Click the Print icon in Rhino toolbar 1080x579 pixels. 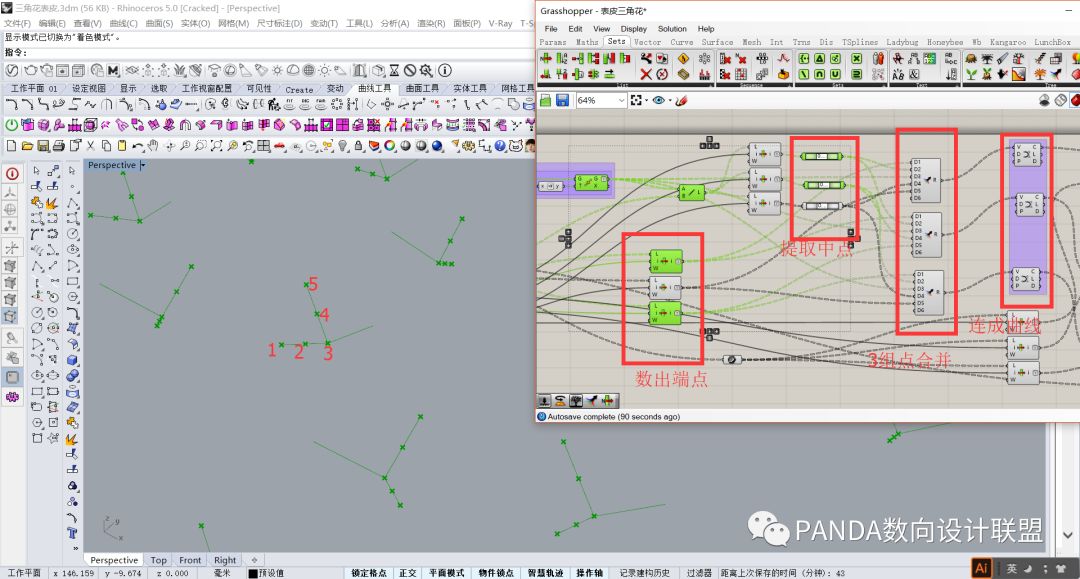click(59, 145)
